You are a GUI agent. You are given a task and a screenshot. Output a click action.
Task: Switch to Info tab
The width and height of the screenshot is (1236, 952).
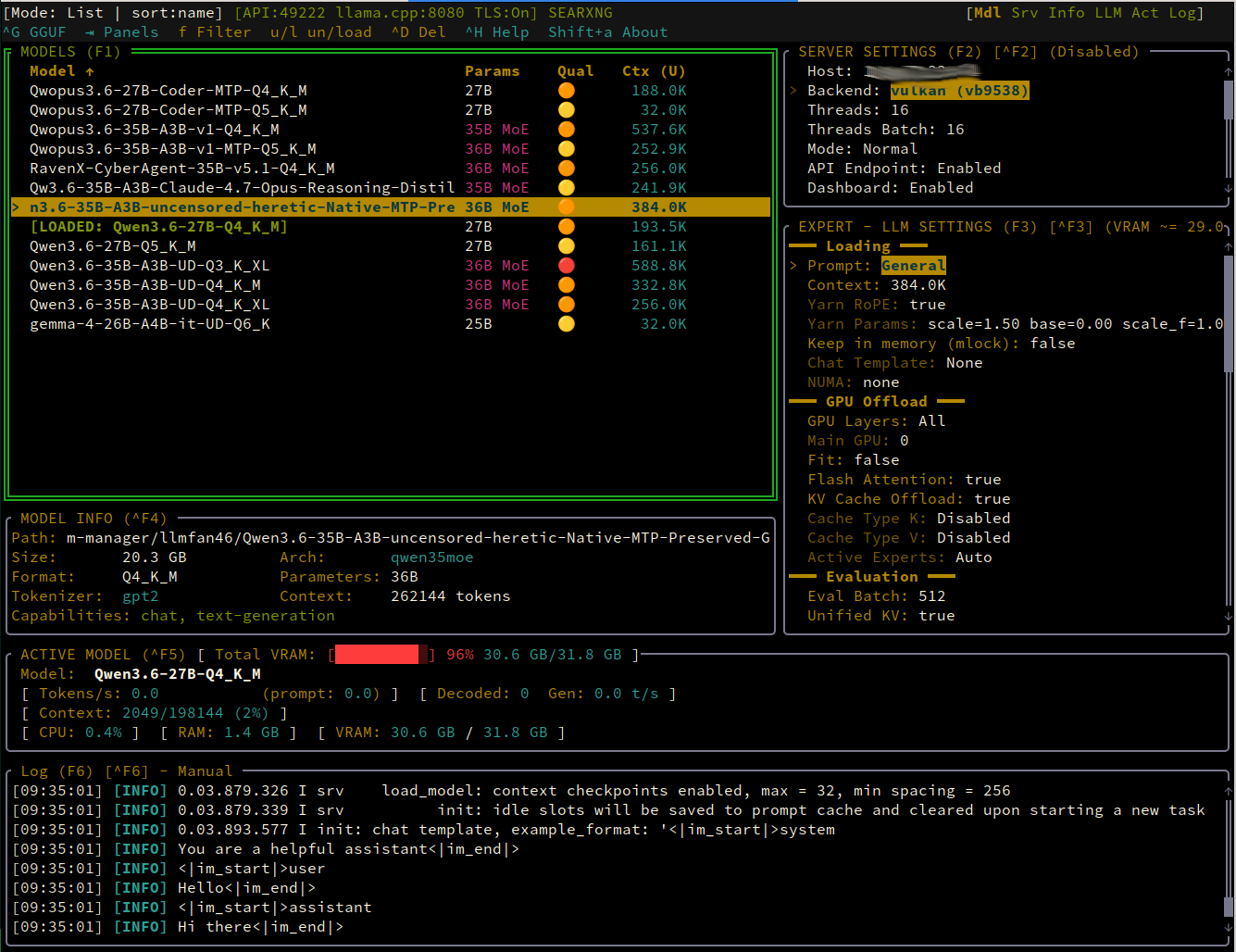click(x=1067, y=13)
